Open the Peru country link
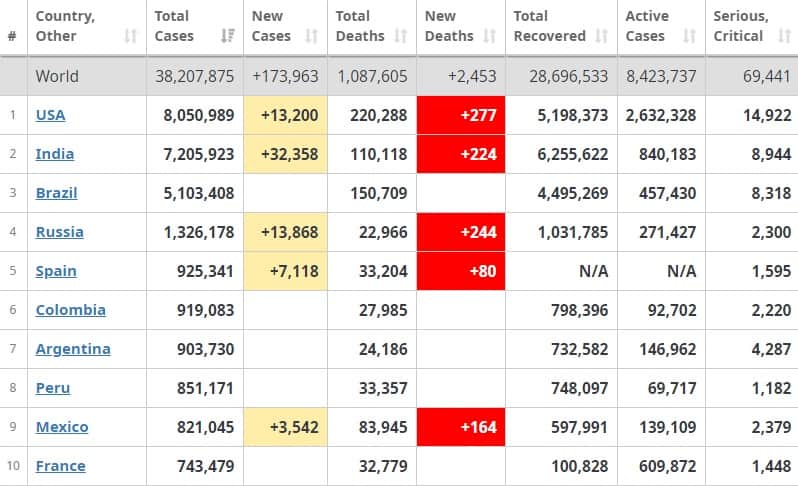Viewport: 798px width, 486px height. (53, 388)
